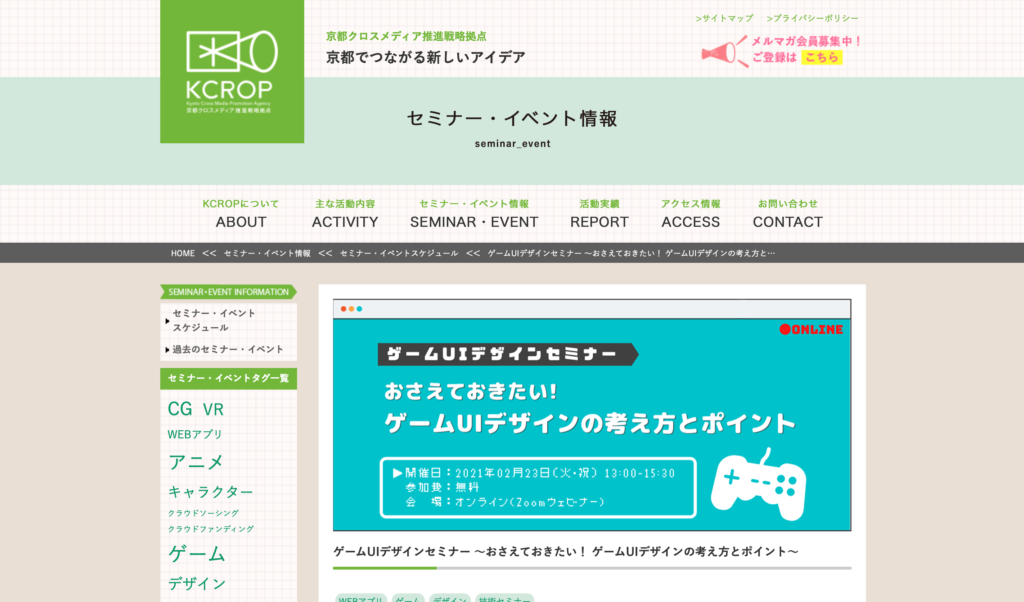Click the white game controller graphic

tap(759, 484)
